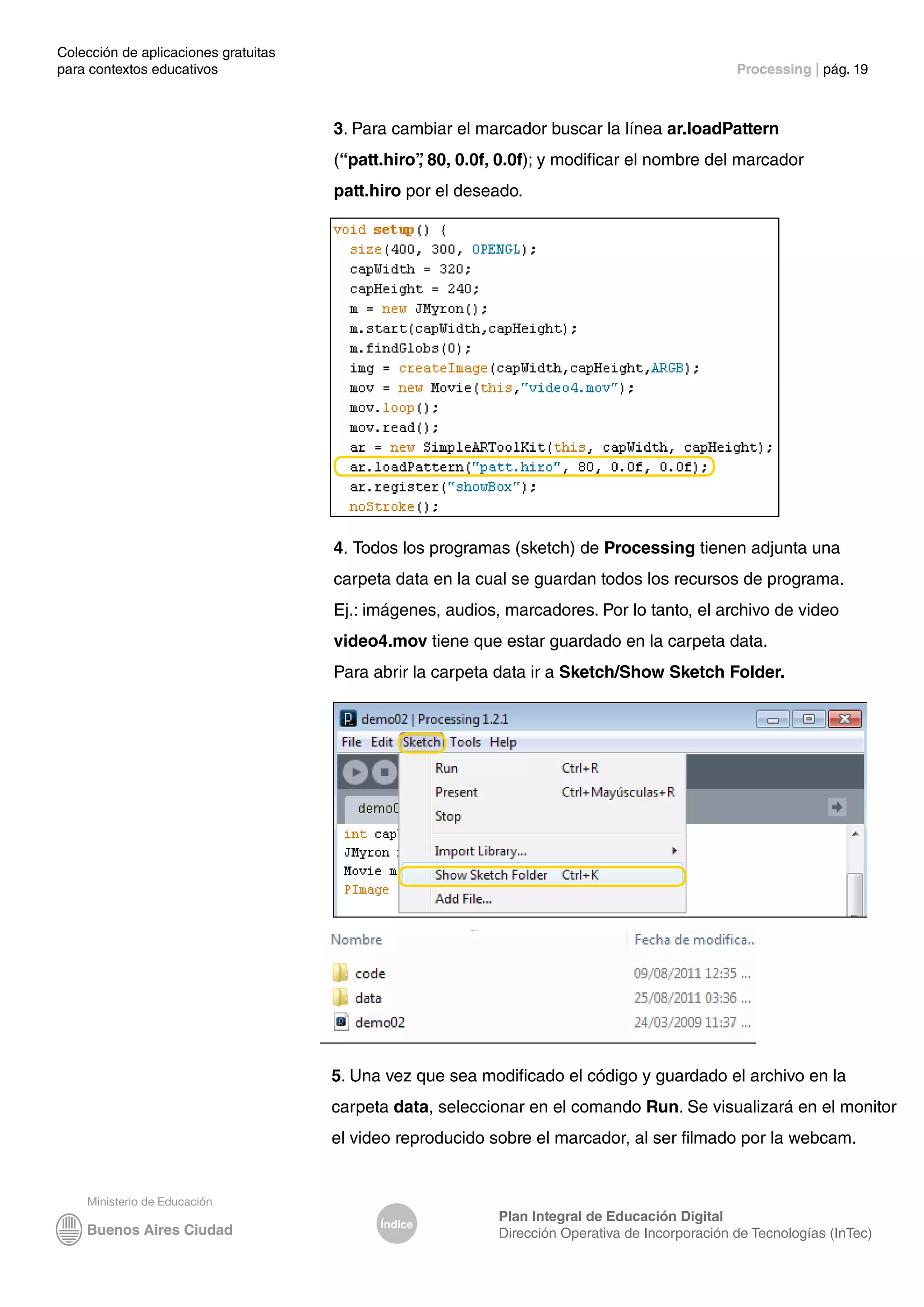
Task: Sort by Fecha de modifica.. column header
Action: click(694, 940)
